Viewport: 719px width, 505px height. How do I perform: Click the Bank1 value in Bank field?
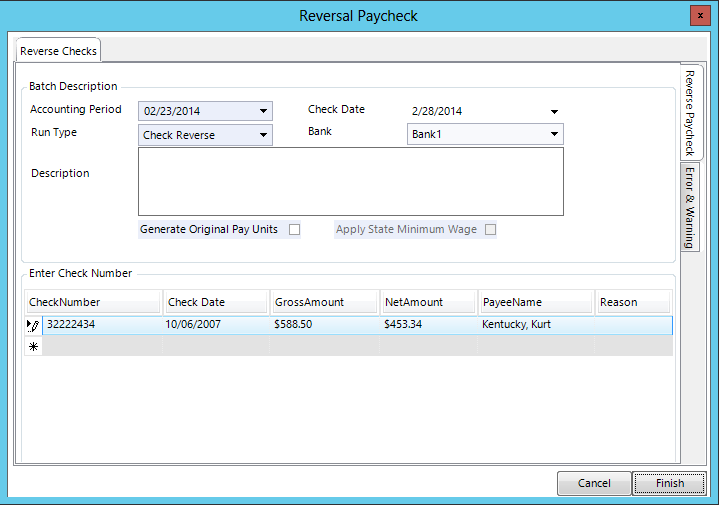point(426,134)
